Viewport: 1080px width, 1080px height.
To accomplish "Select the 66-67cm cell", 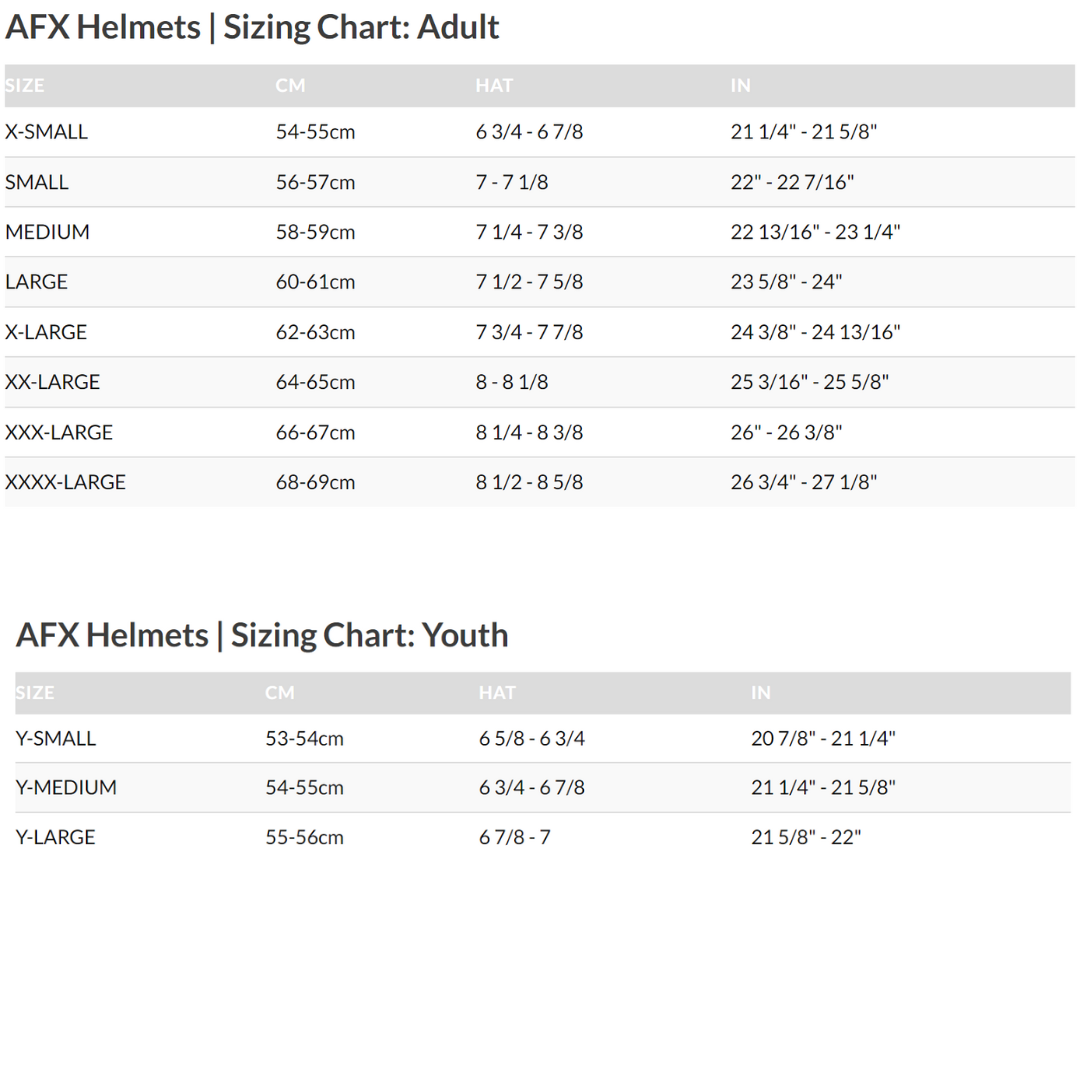I will point(315,432).
